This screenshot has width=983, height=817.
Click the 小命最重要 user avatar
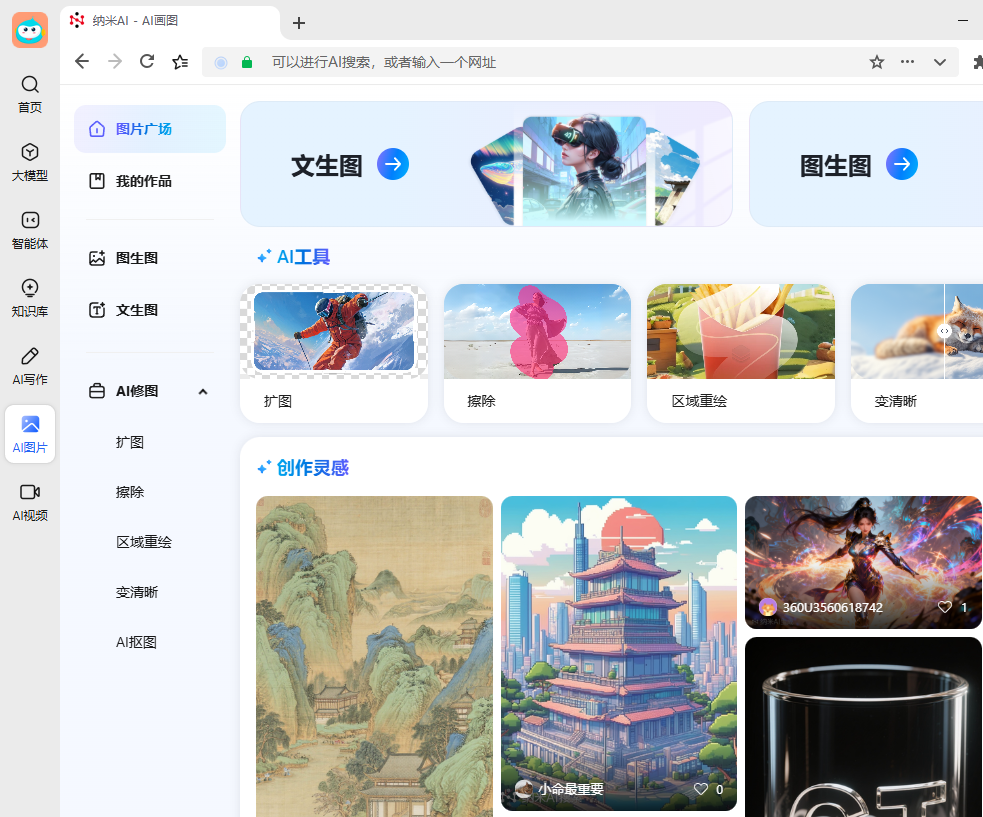pos(523,789)
